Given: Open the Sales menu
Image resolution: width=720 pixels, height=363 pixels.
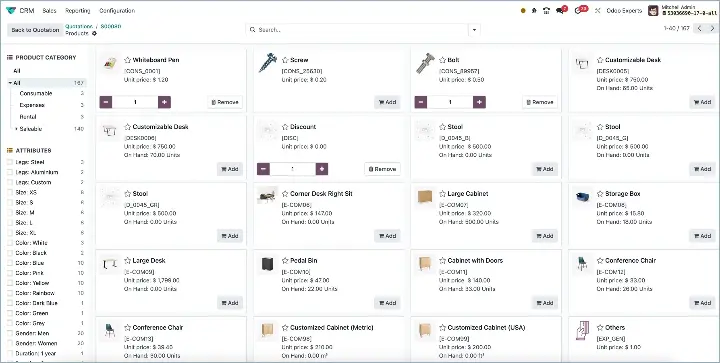Looking at the screenshot, I should (x=49, y=11).
